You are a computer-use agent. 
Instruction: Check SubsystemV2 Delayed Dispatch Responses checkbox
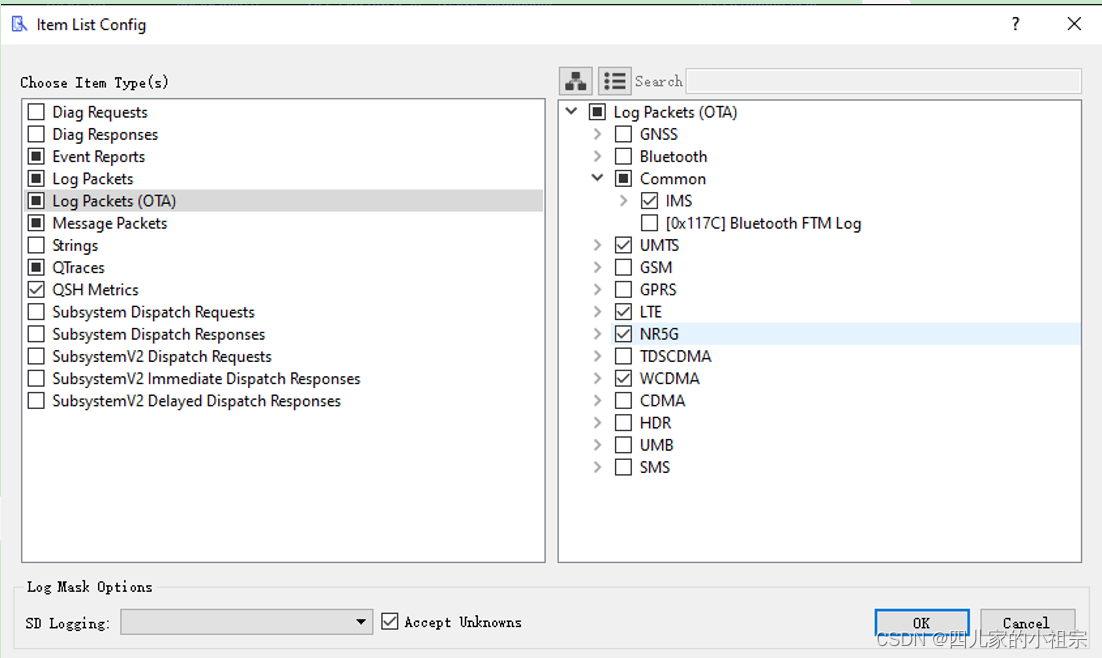(37, 401)
